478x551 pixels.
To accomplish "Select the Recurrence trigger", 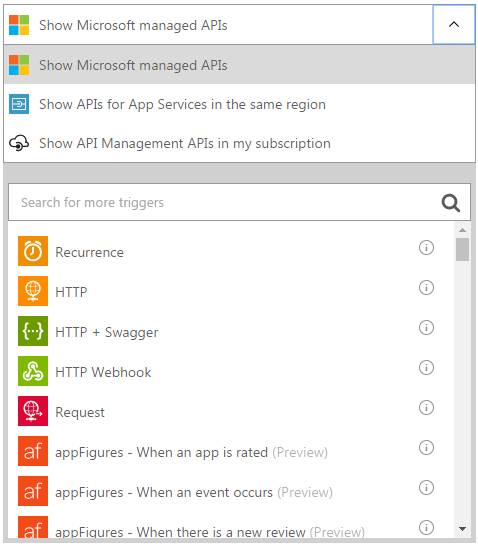I will [89, 252].
